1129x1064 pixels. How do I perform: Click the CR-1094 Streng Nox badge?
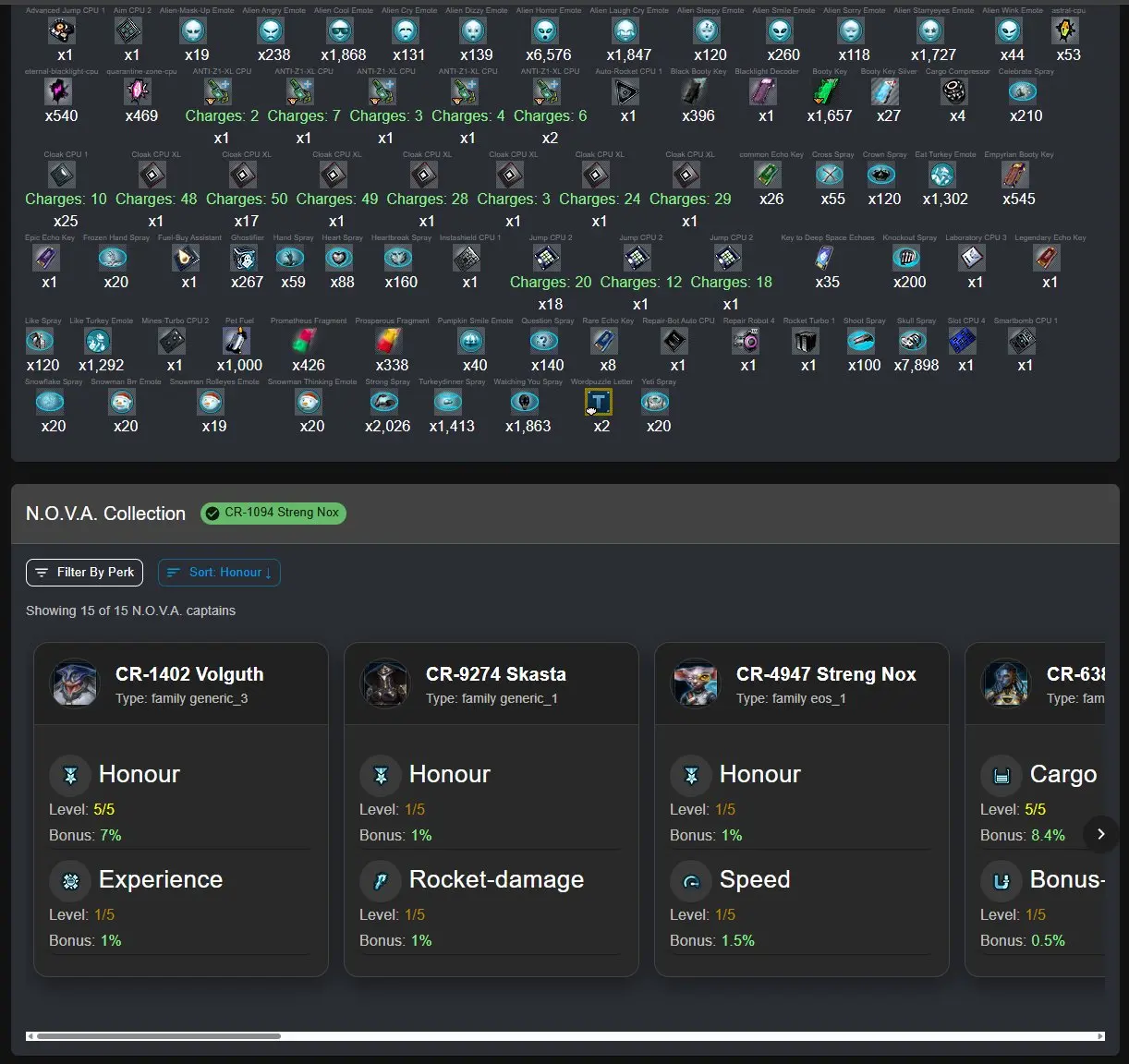pyautogui.click(x=273, y=513)
